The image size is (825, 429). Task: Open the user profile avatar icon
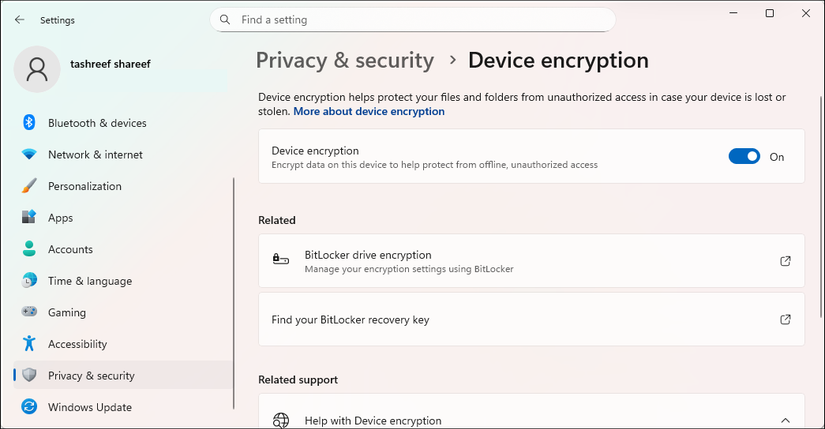tap(37, 68)
